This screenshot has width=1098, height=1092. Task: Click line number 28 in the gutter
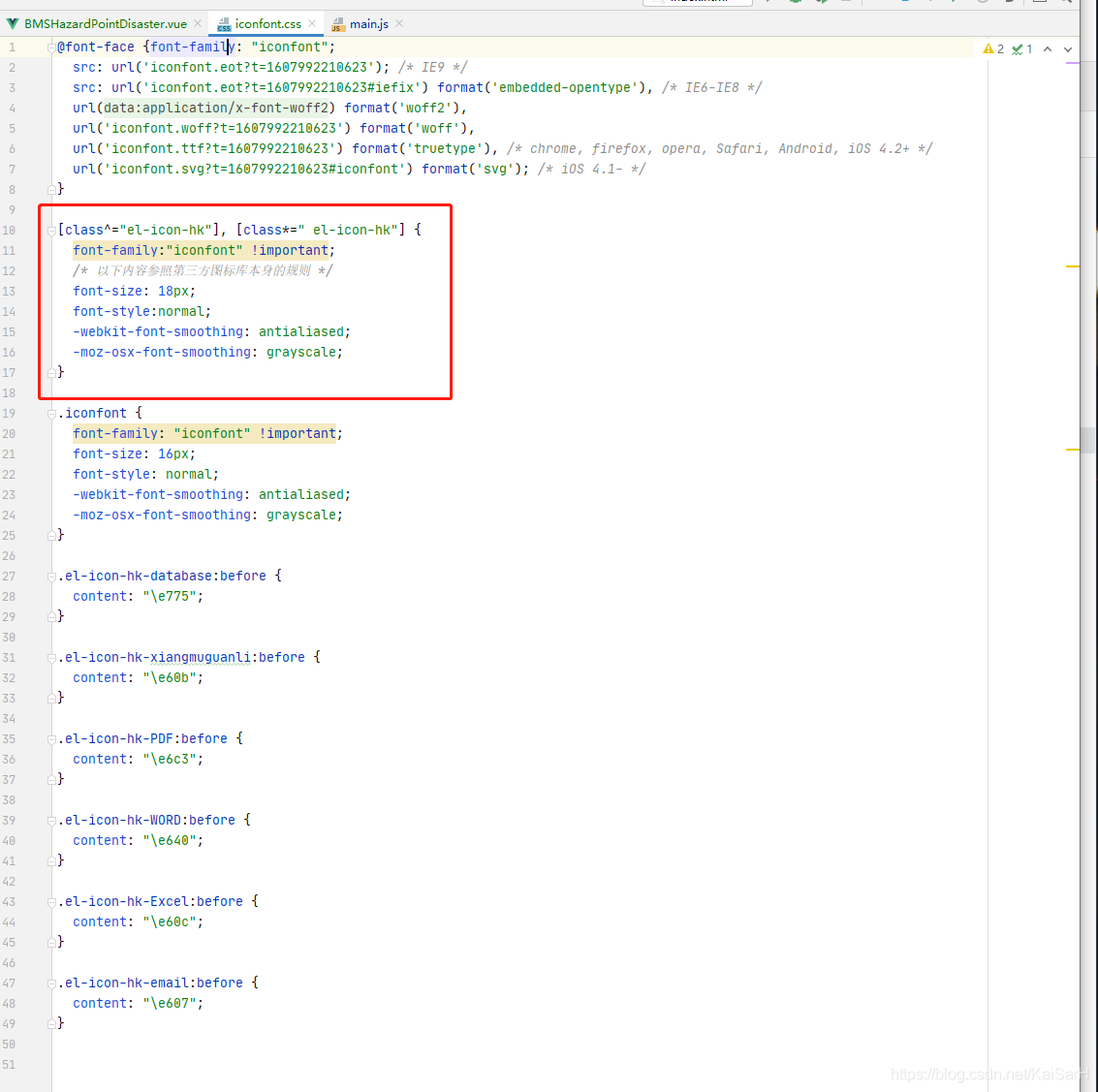pyautogui.click(x=9, y=597)
